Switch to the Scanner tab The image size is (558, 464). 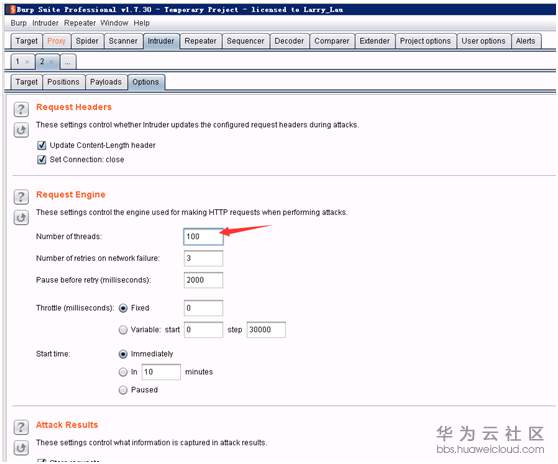(x=123, y=41)
